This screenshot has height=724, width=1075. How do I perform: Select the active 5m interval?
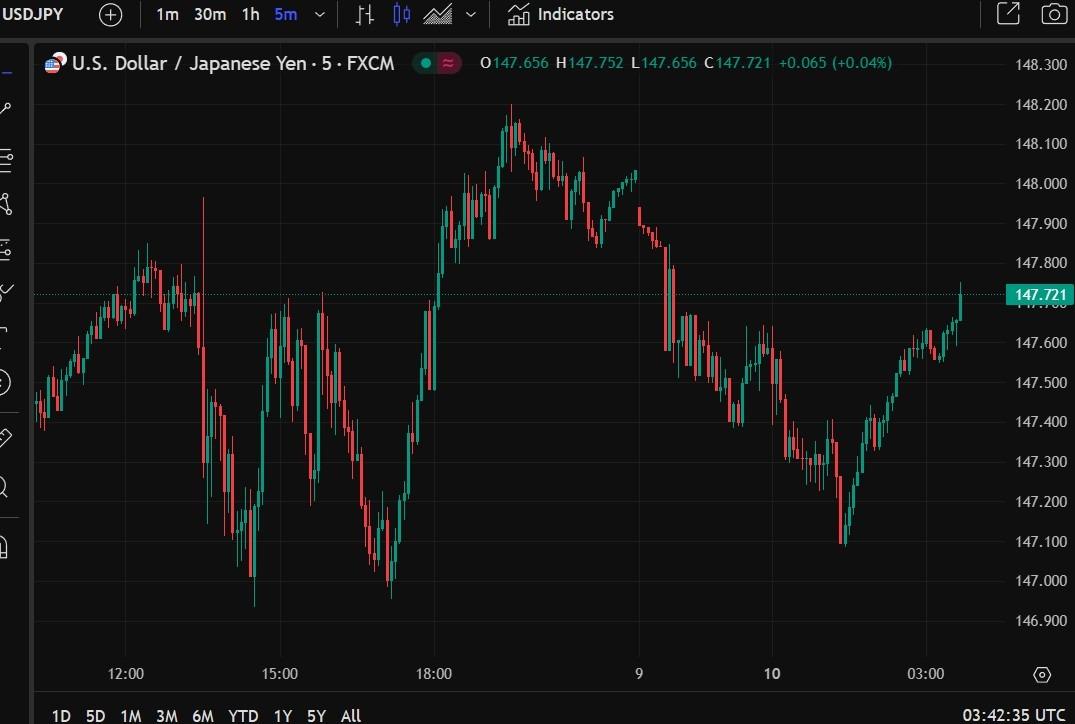pos(285,14)
